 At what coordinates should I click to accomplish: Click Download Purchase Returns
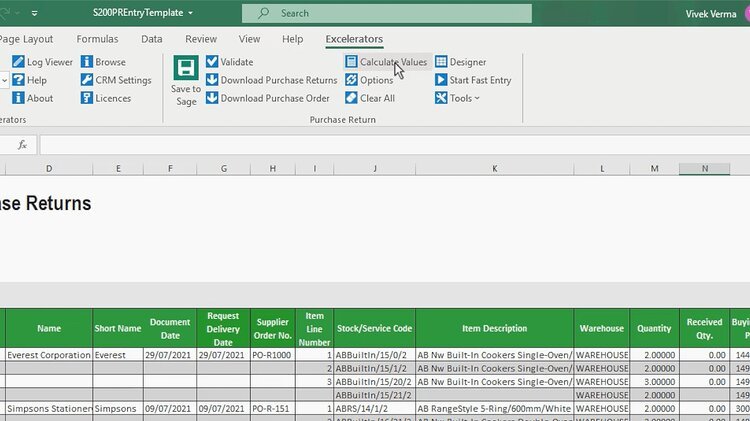click(x=272, y=80)
